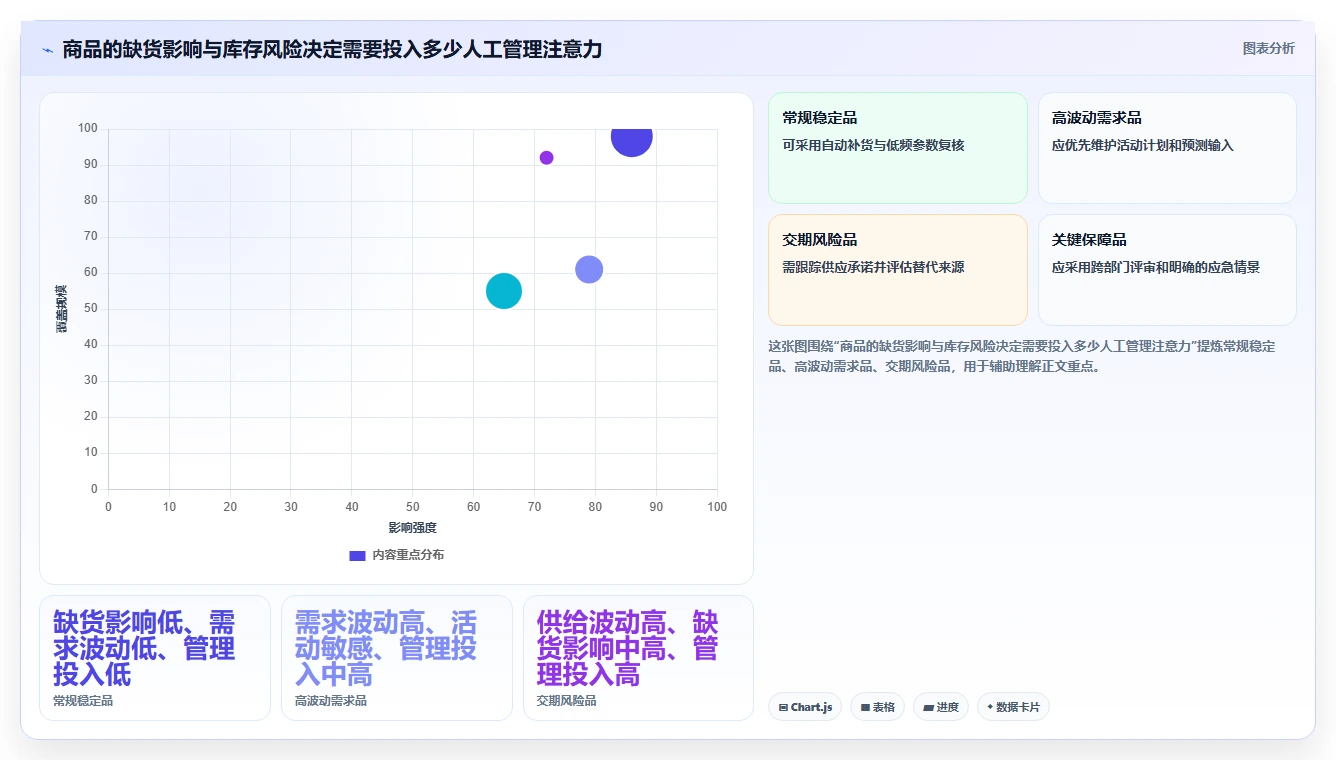
Task: Select the light periwinkle bubble in the chart
Action: 589,269
